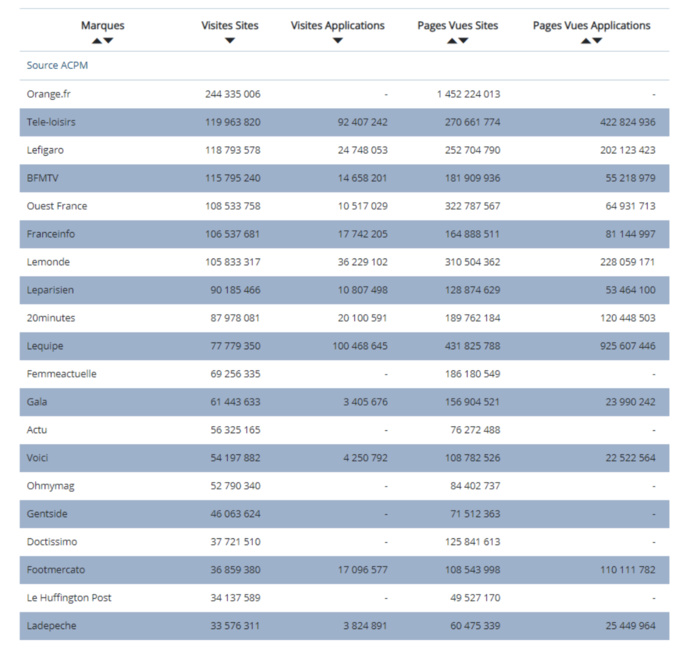Click the Visites Sites descending sort arrow
This screenshot has height=654, width=689.
pos(230,41)
